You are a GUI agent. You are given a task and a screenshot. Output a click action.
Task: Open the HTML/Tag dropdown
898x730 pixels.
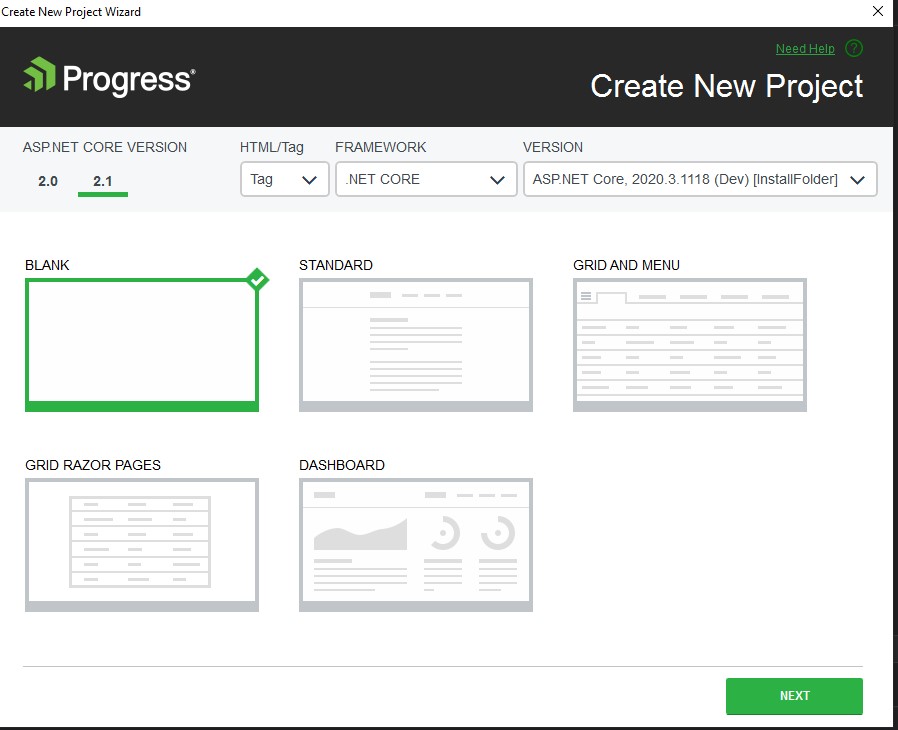(285, 179)
